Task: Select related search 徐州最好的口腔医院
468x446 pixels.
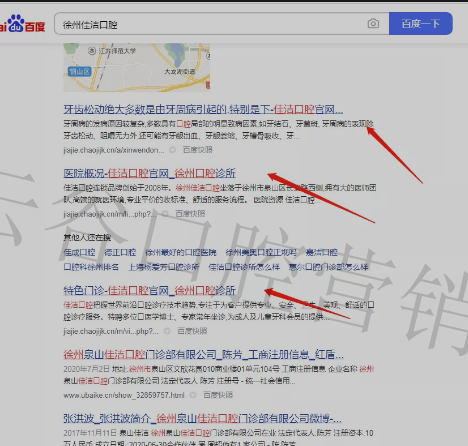Action: (181, 252)
